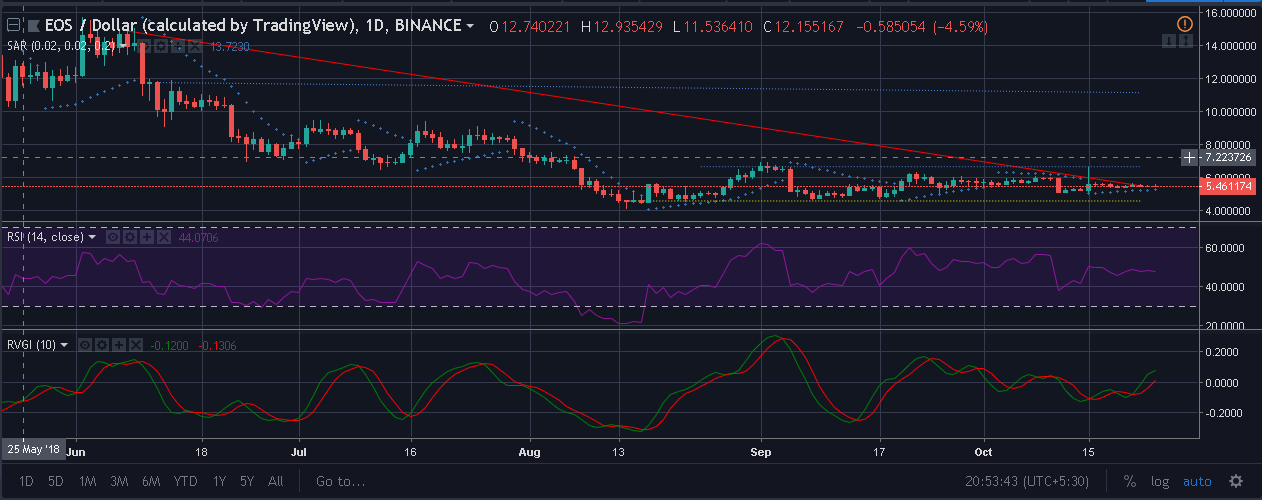
Task: Select the 6M time range
Action: (x=151, y=481)
